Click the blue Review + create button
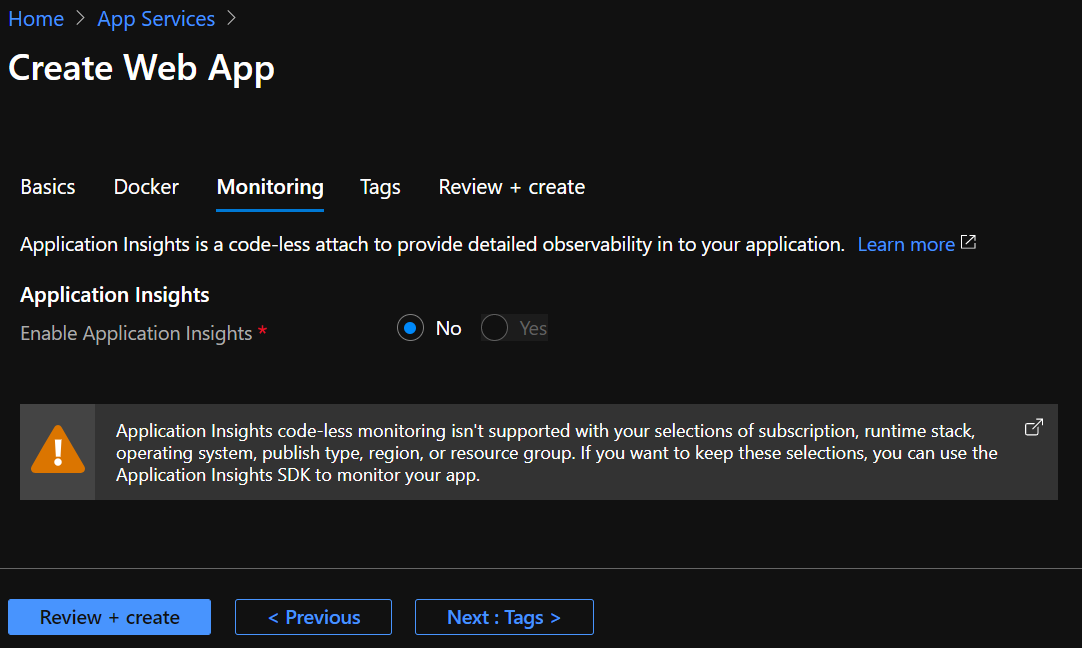Image resolution: width=1082 pixels, height=648 pixels. pyautogui.click(x=110, y=617)
